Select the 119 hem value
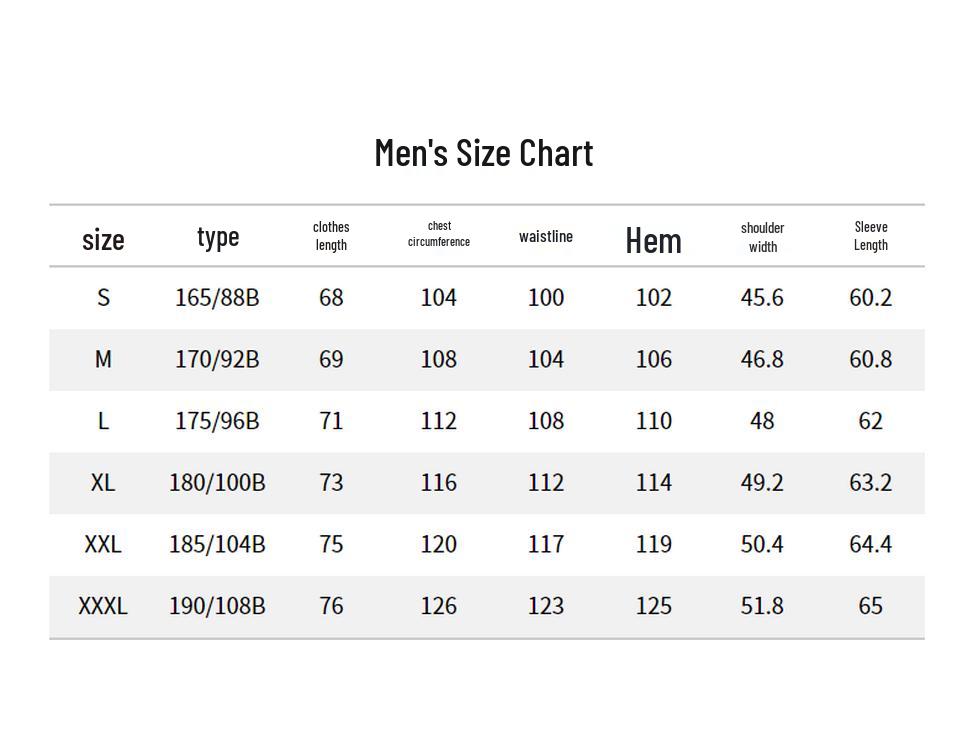The width and height of the screenshot is (974, 731). [653, 545]
